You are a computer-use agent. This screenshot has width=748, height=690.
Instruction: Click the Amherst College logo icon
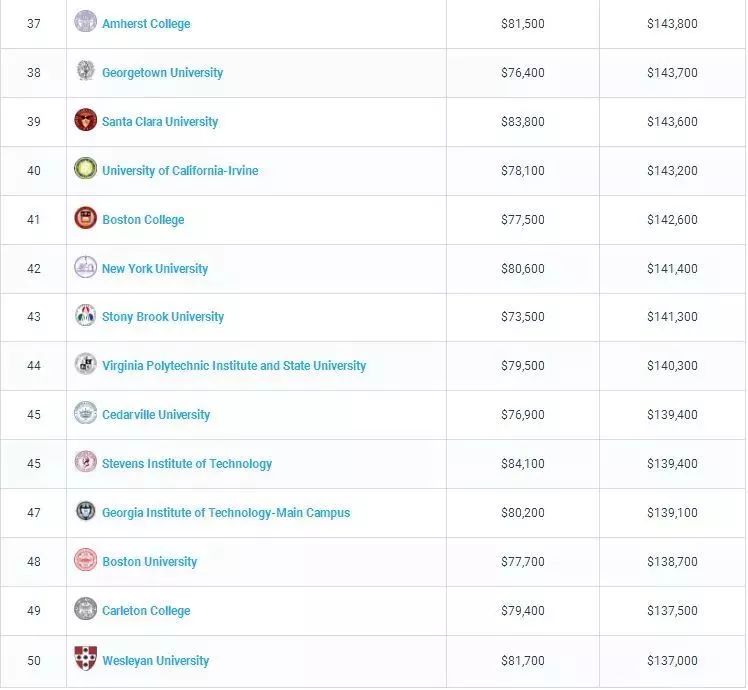point(86,22)
